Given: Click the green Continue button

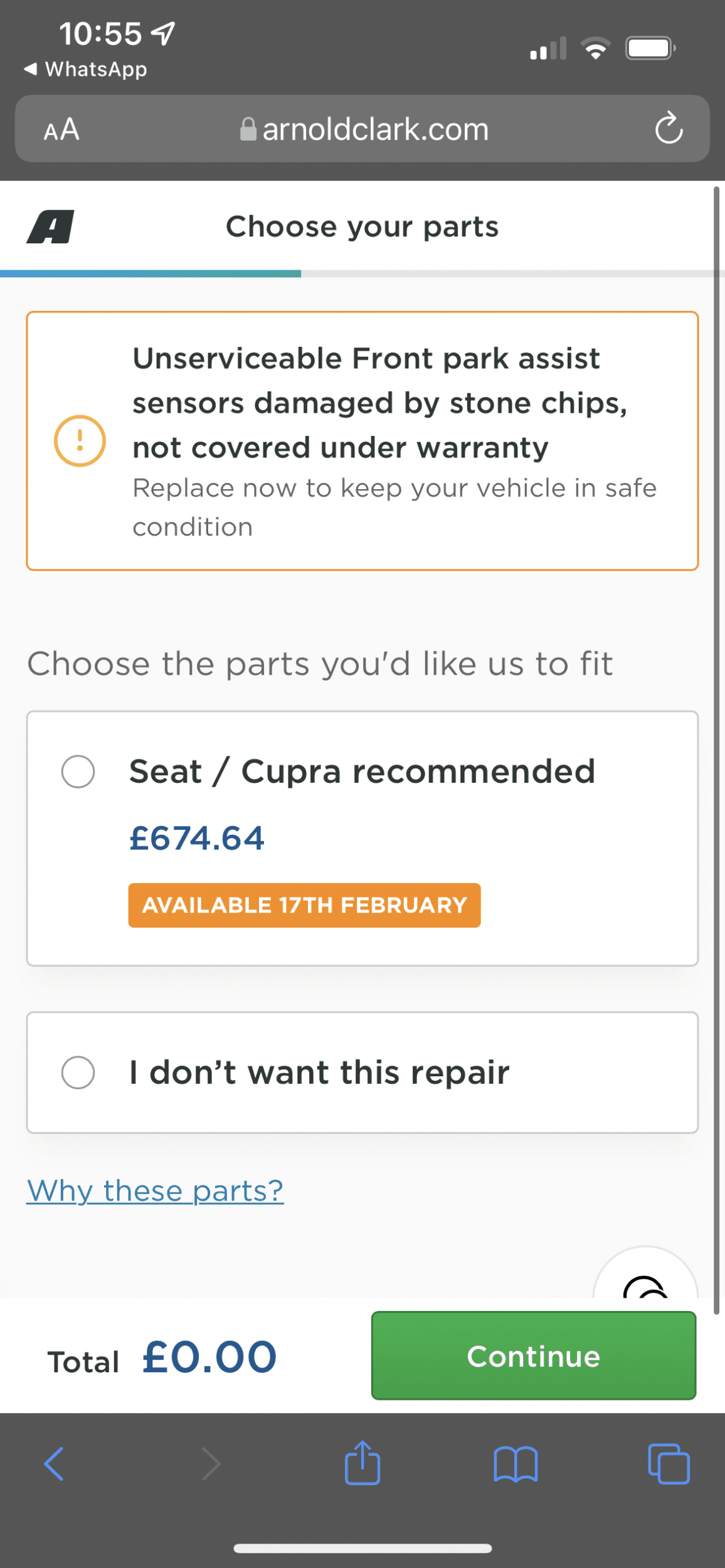Looking at the screenshot, I should pos(534,1355).
